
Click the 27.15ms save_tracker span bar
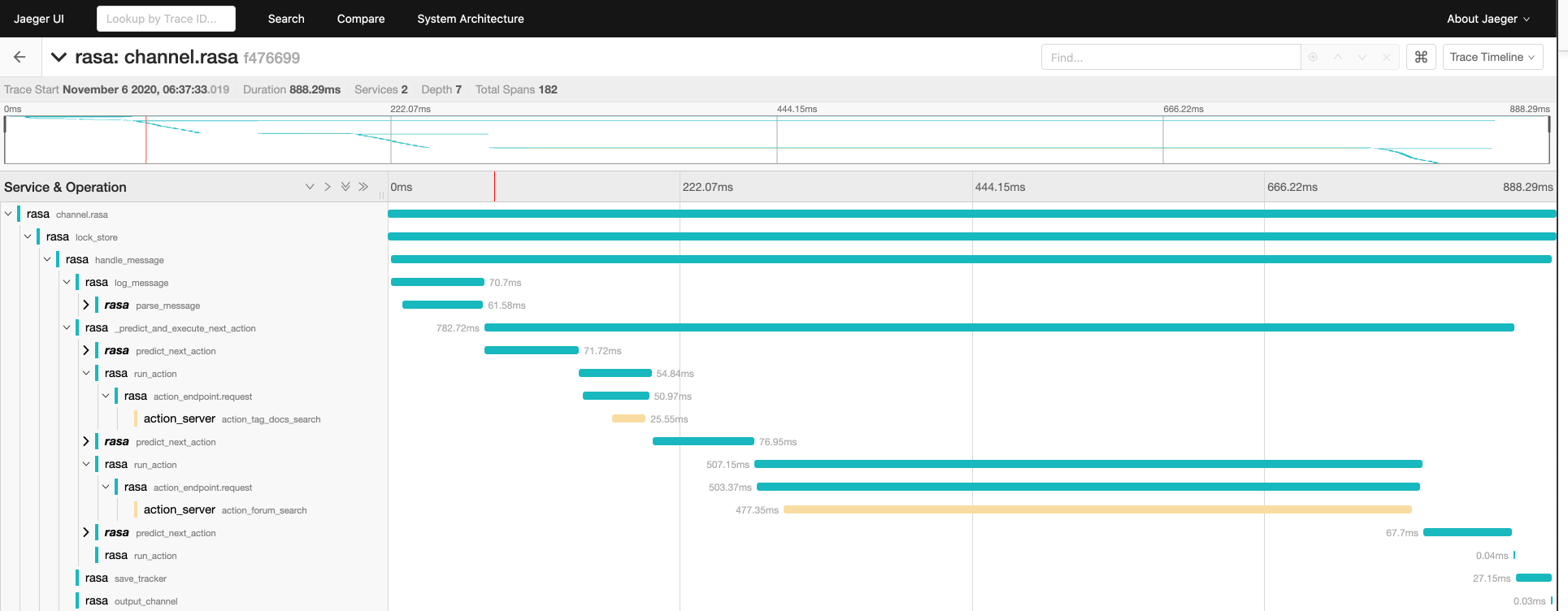coord(1534,578)
